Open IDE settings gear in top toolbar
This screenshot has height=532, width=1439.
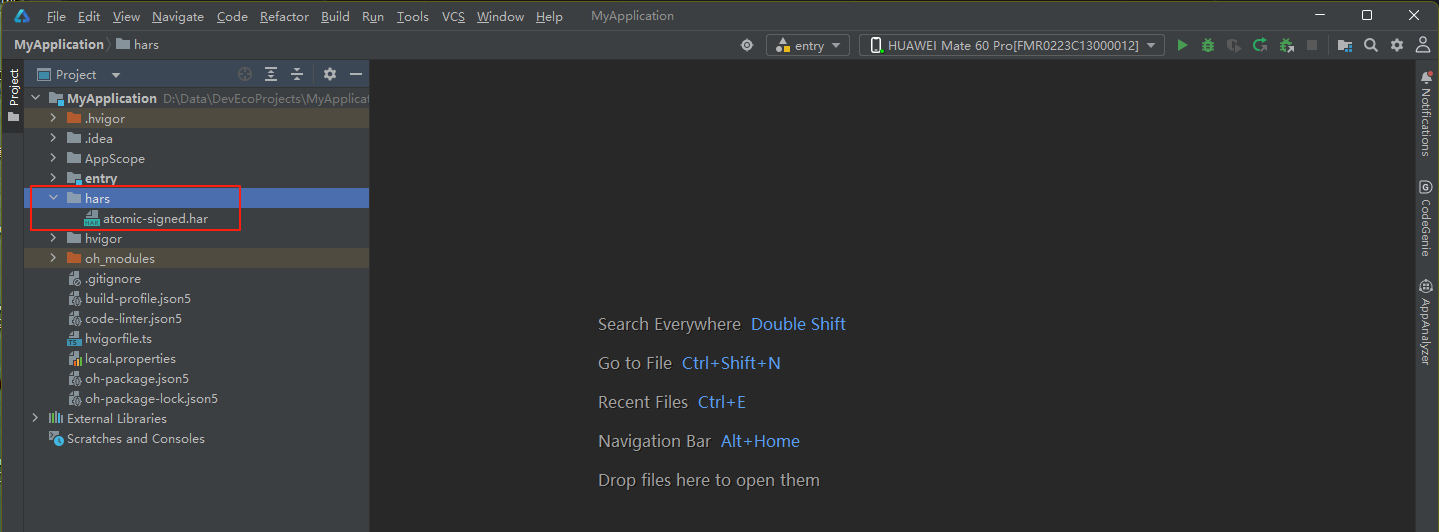pyautogui.click(x=1397, y=45)
